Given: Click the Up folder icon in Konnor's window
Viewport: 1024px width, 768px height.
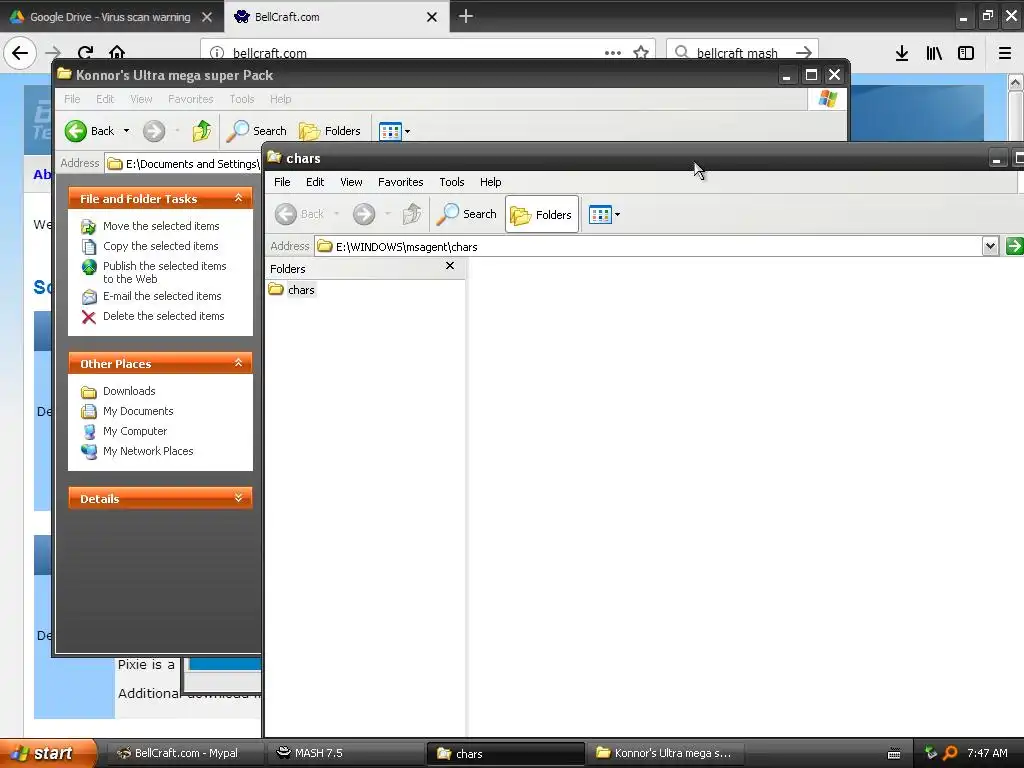Looking at the screenshot, I should tap(202, 131).
